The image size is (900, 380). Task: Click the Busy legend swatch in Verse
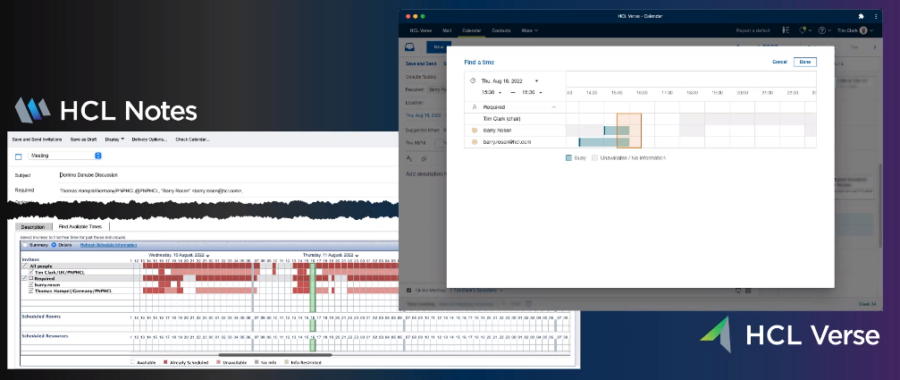click(568, 157)
